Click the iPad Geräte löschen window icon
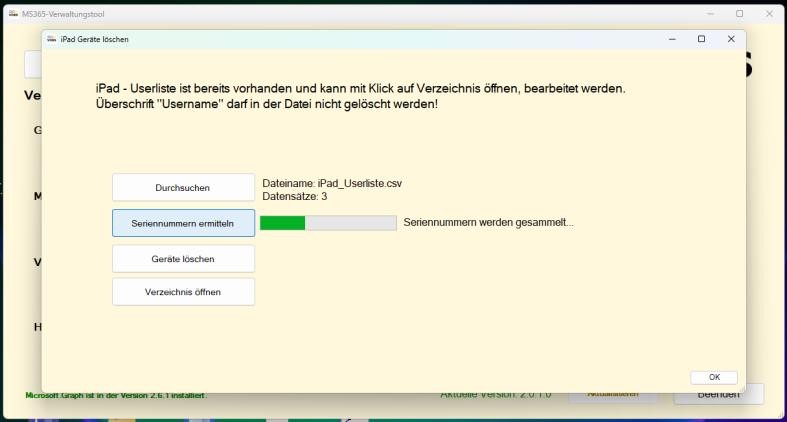787x422 pixels. click(52, 39)
